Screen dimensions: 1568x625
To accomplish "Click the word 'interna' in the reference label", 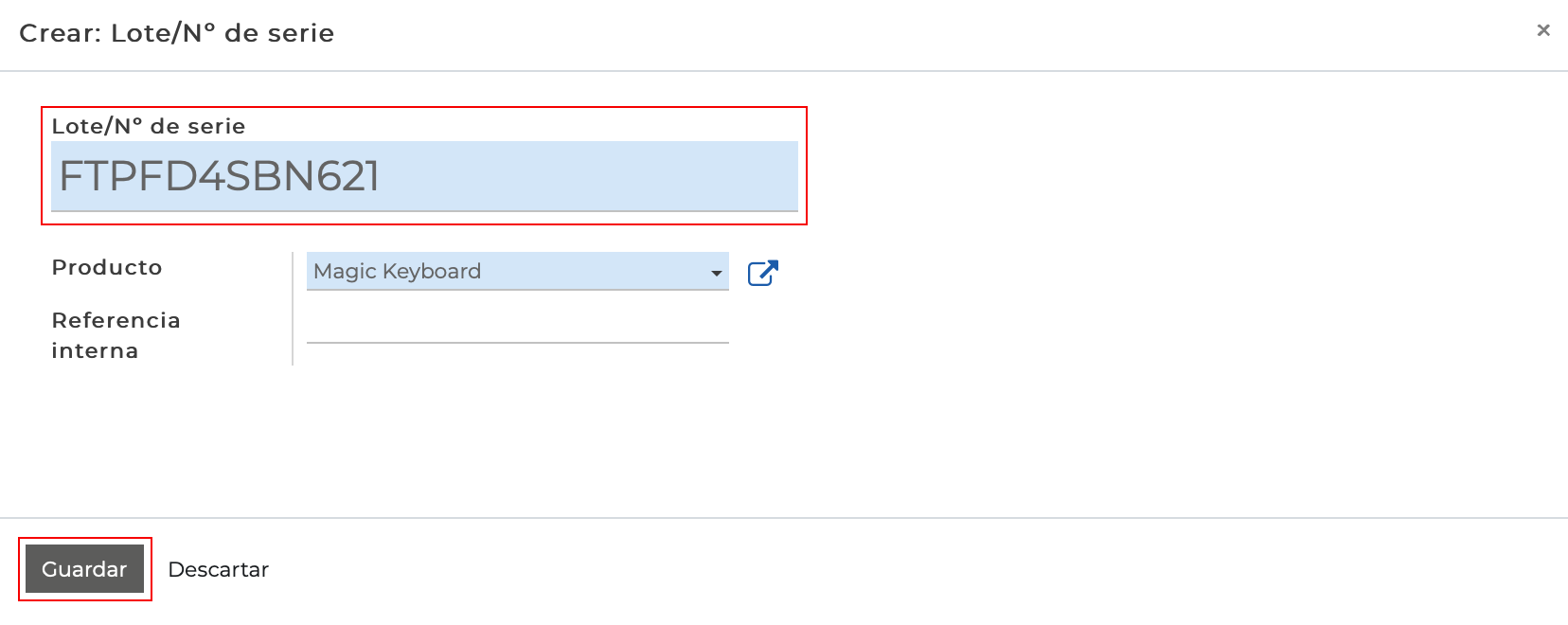I will point(95,350).
